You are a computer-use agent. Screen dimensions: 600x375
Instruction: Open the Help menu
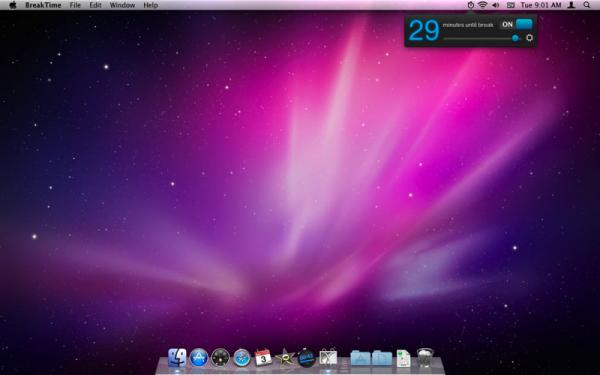pos(150,5)
